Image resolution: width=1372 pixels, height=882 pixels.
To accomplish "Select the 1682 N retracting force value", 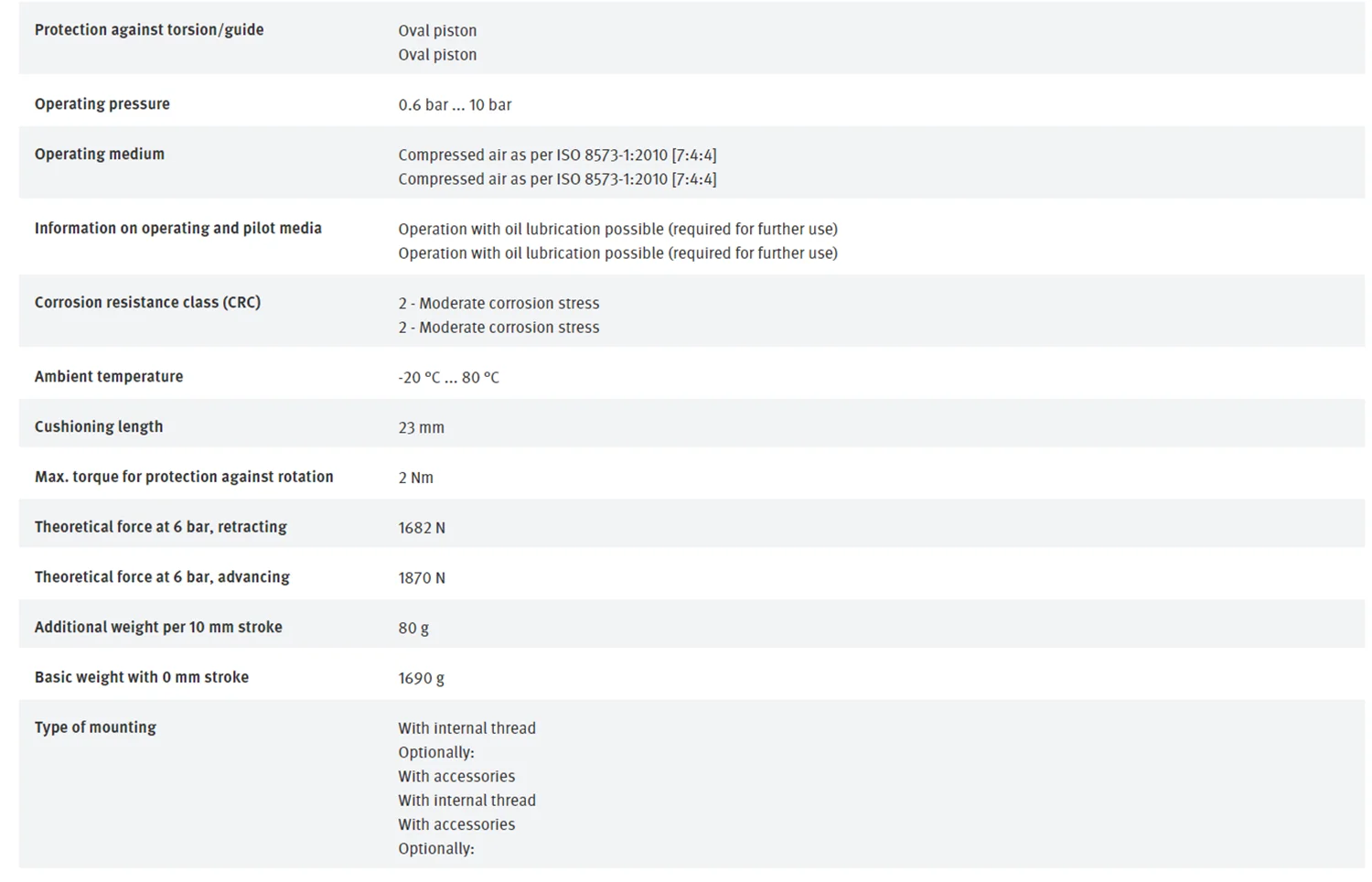I will 422,528.
